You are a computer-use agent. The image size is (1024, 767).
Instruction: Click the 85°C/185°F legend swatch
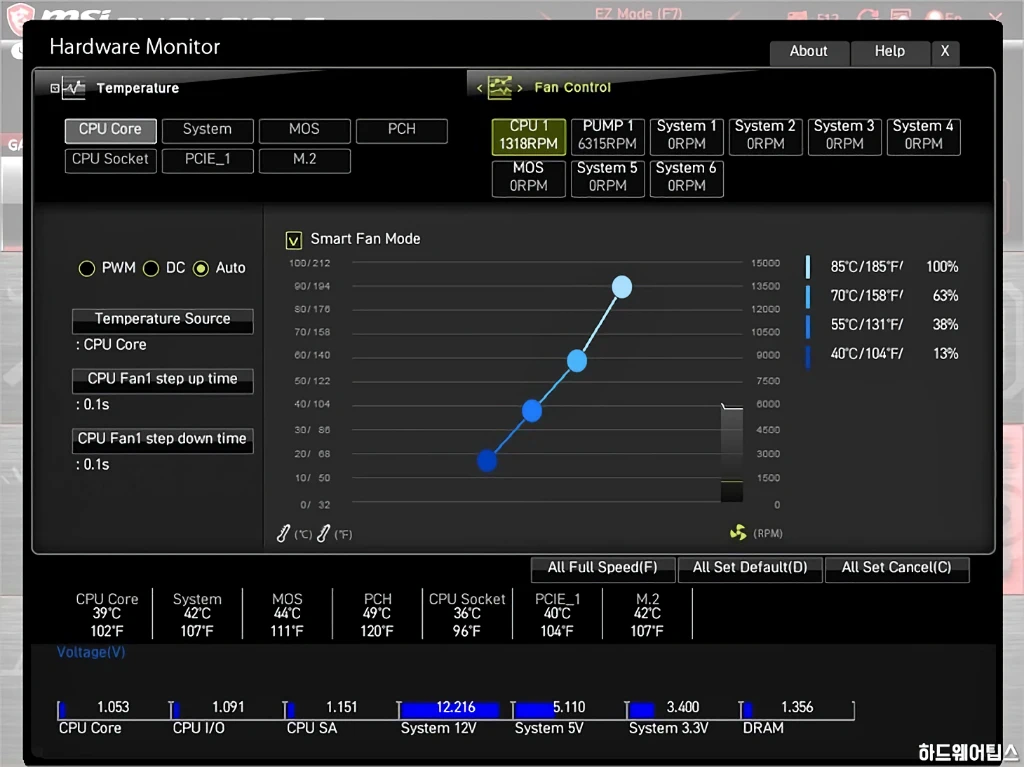(x=808, y=267)
